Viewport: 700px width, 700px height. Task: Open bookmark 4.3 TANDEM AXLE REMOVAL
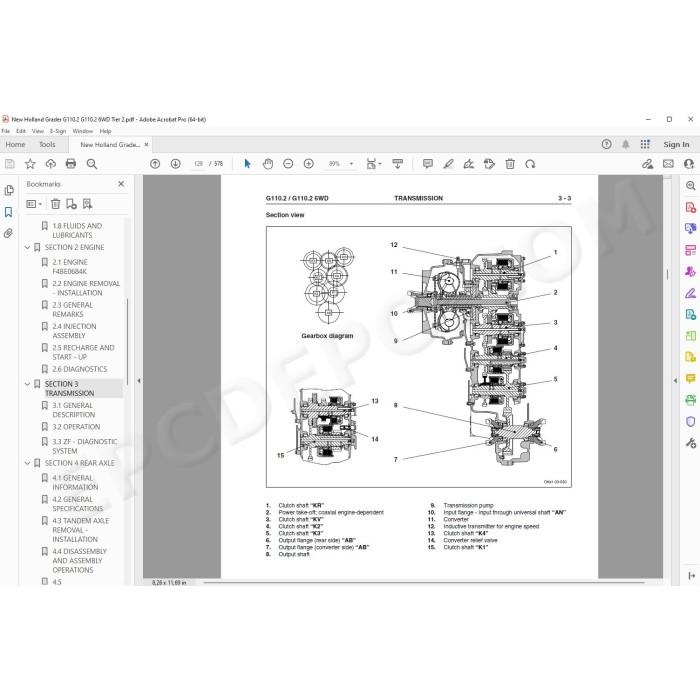80,530
